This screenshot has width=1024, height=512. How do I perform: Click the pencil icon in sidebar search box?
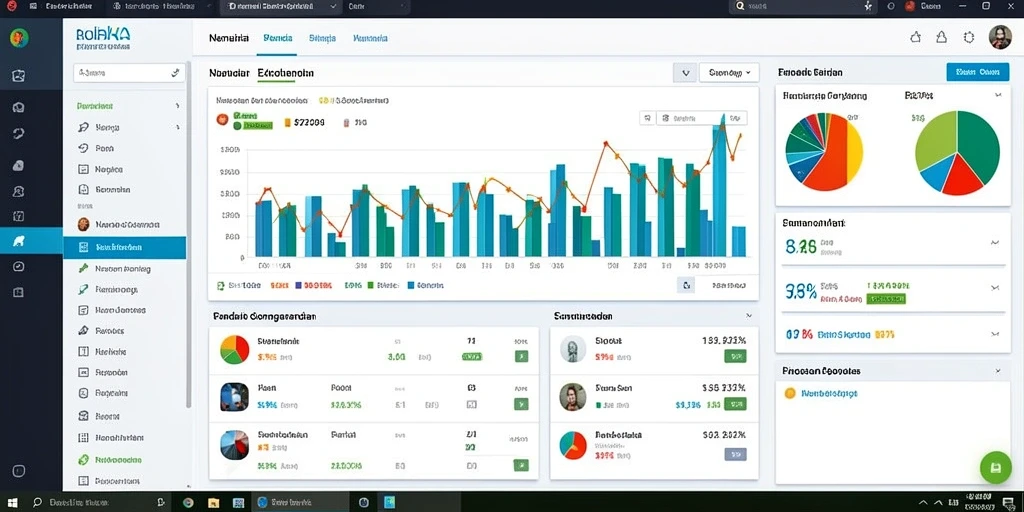175,73
